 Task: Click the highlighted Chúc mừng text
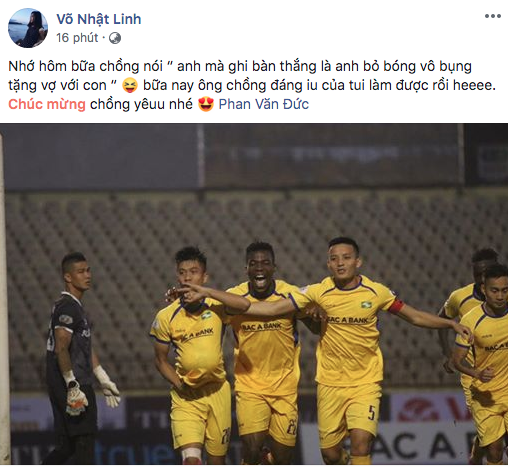coord(47,104)
